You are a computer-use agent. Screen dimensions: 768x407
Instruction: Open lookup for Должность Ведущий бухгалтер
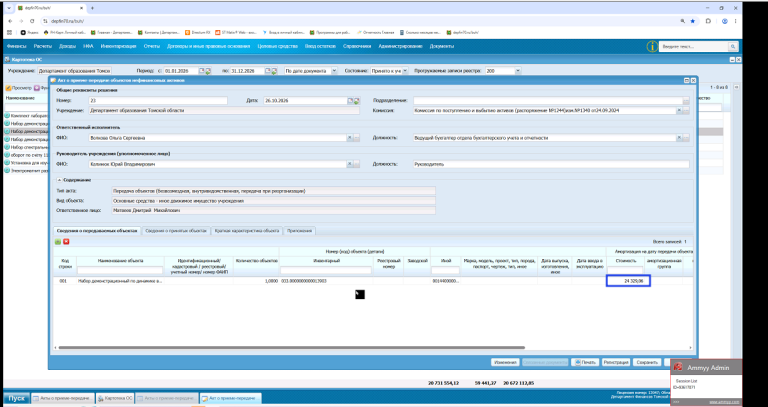click(686, 138)
